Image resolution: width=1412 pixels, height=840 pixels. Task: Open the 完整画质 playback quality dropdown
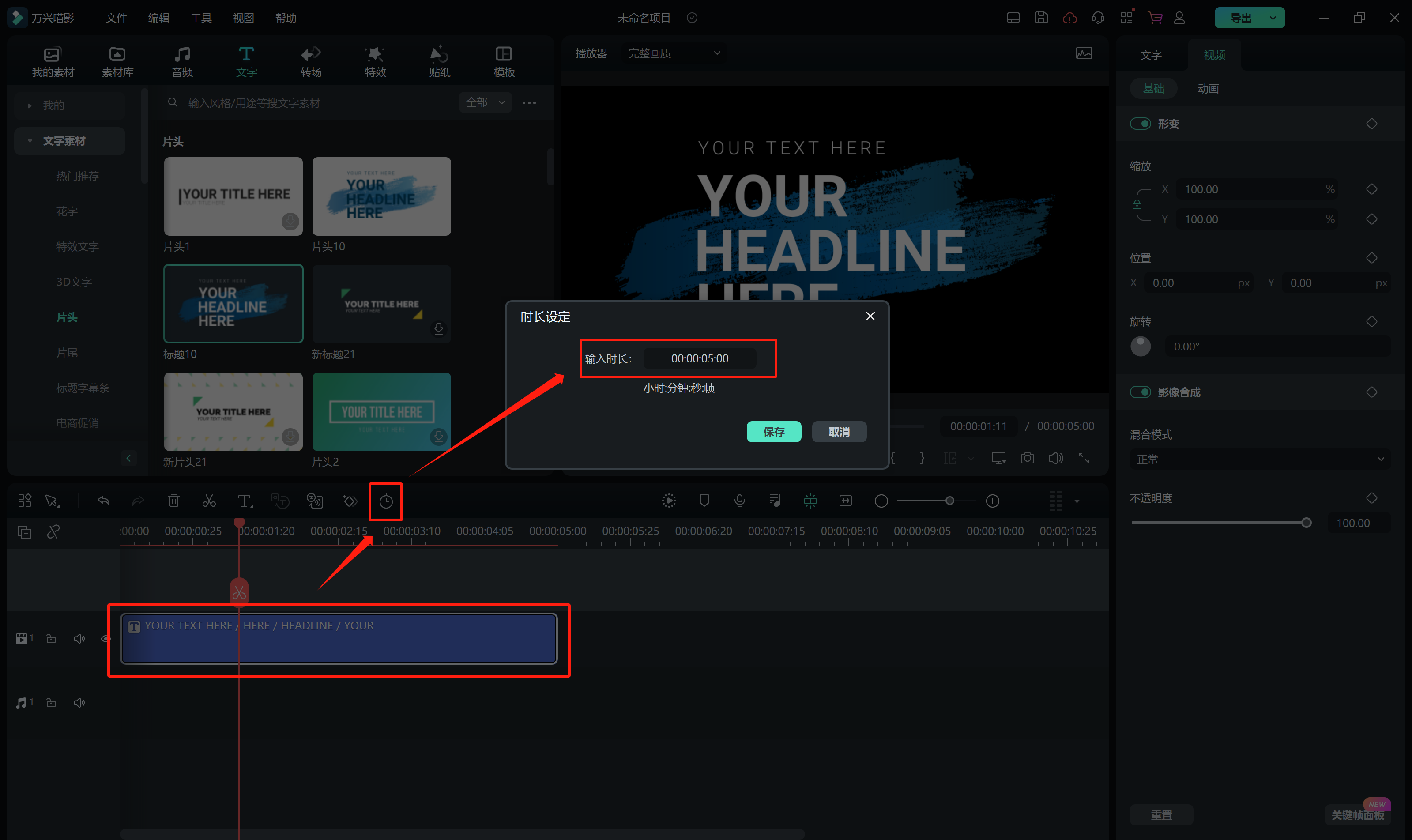point(674,53)
